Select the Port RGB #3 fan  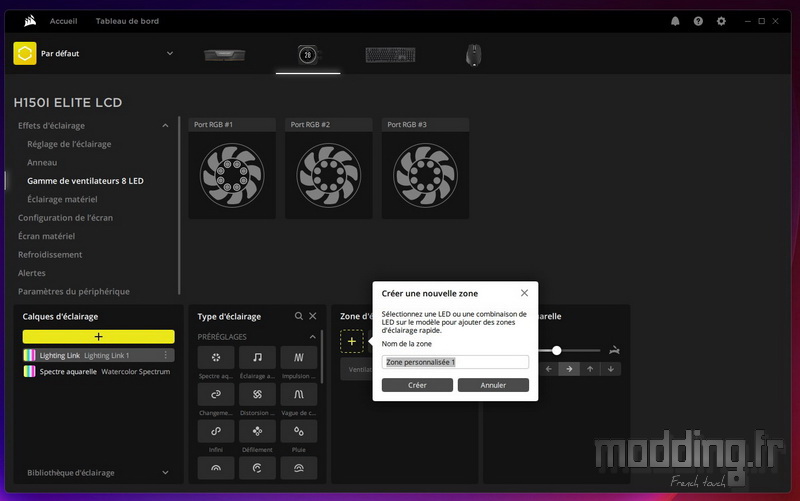[x=425, y=175]
